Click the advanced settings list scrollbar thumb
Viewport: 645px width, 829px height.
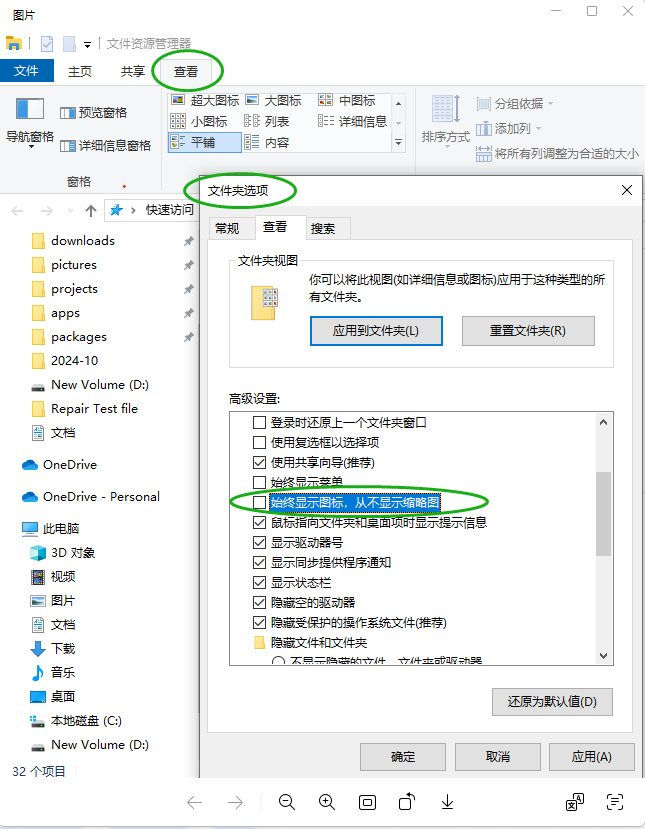coord(603,513)
